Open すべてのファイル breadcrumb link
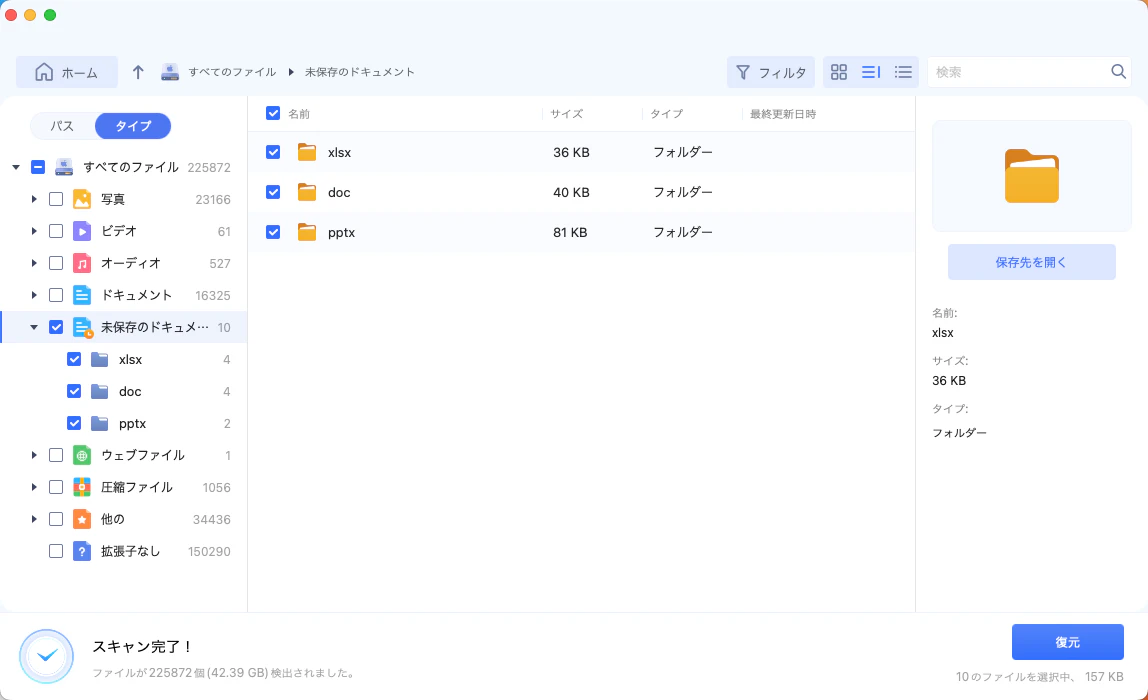1148x700 pixels. pyautogui.click(x=232, y=72)
